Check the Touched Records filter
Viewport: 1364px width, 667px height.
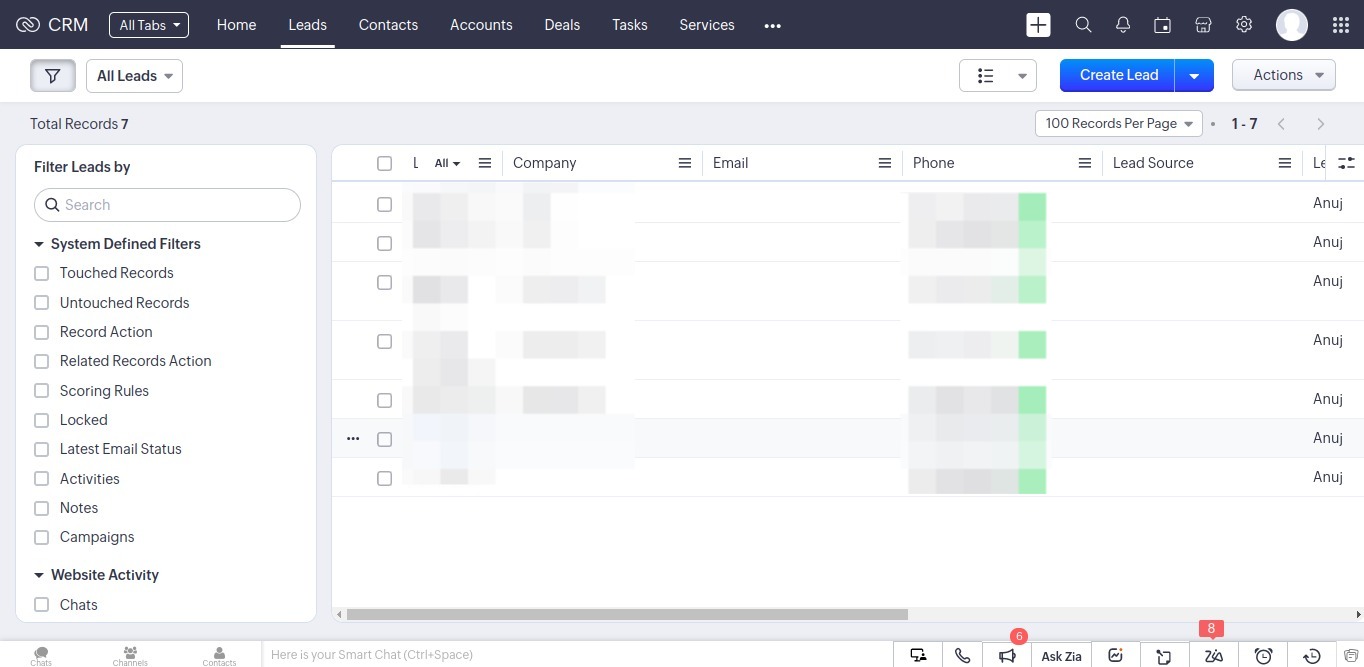(42, 273)
